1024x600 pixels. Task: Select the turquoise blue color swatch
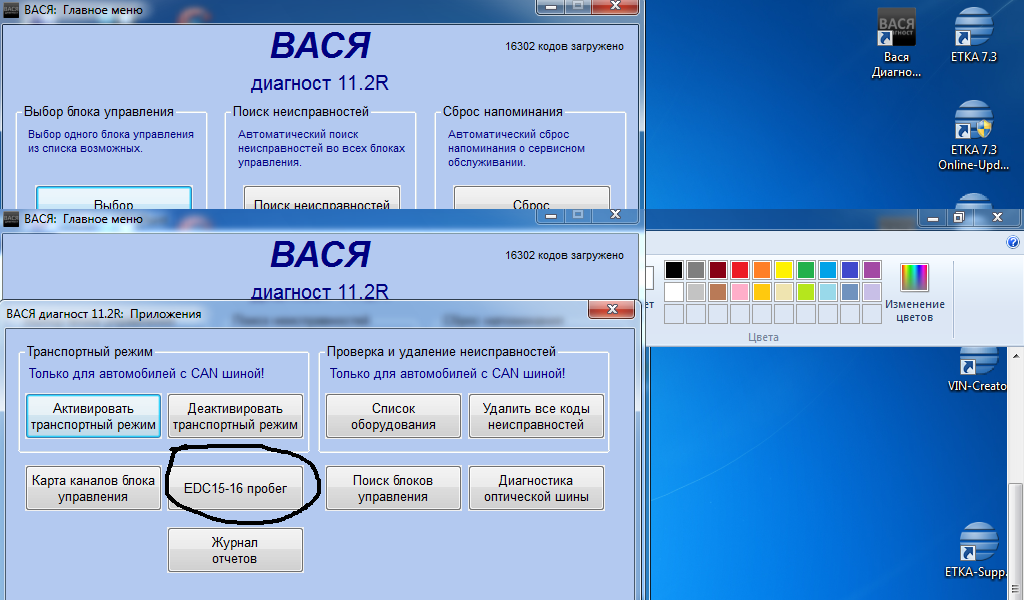[828, 270]
